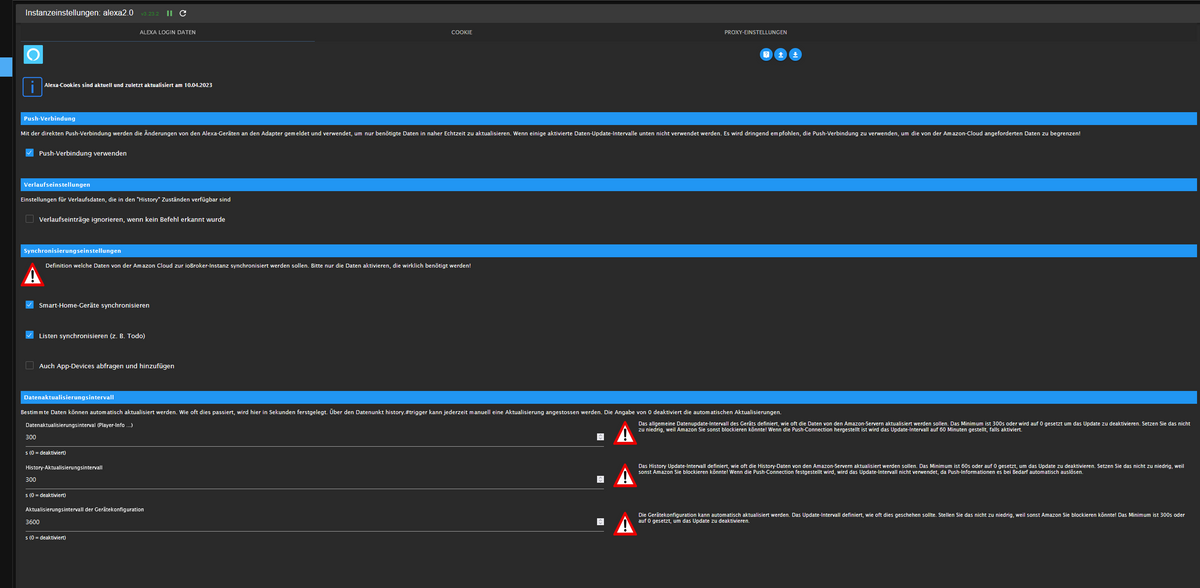
Task: Toggle Listen synchronisieren checkbox
Action: (x=30, y=335)
